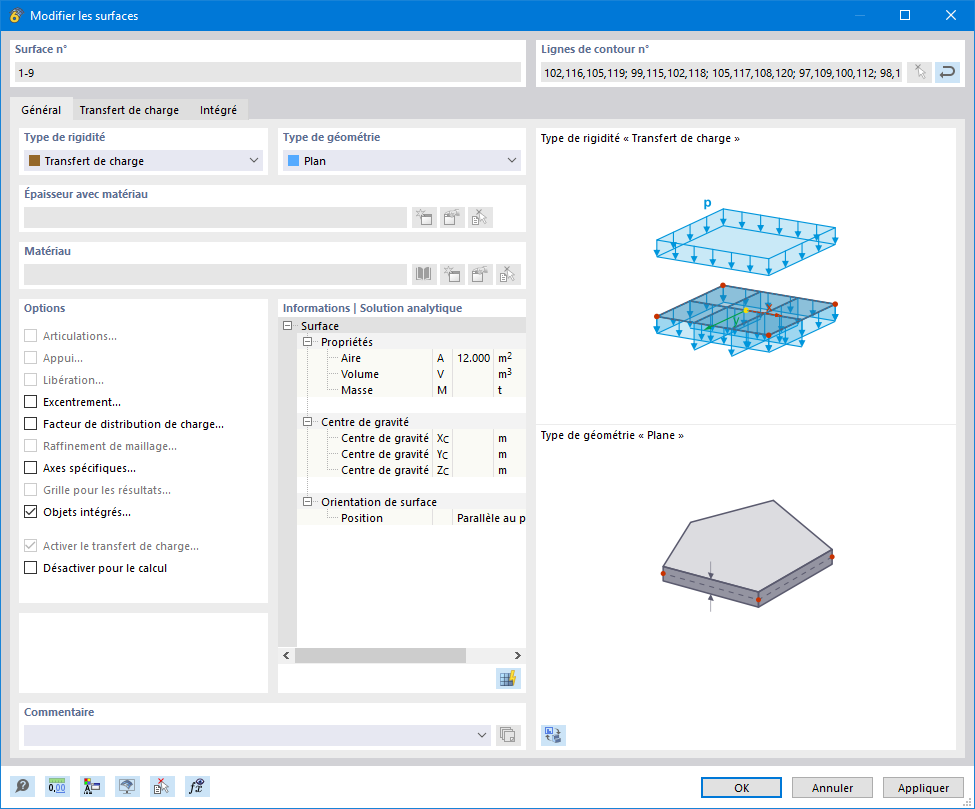Switch to the Général tab

pos(41,109)
